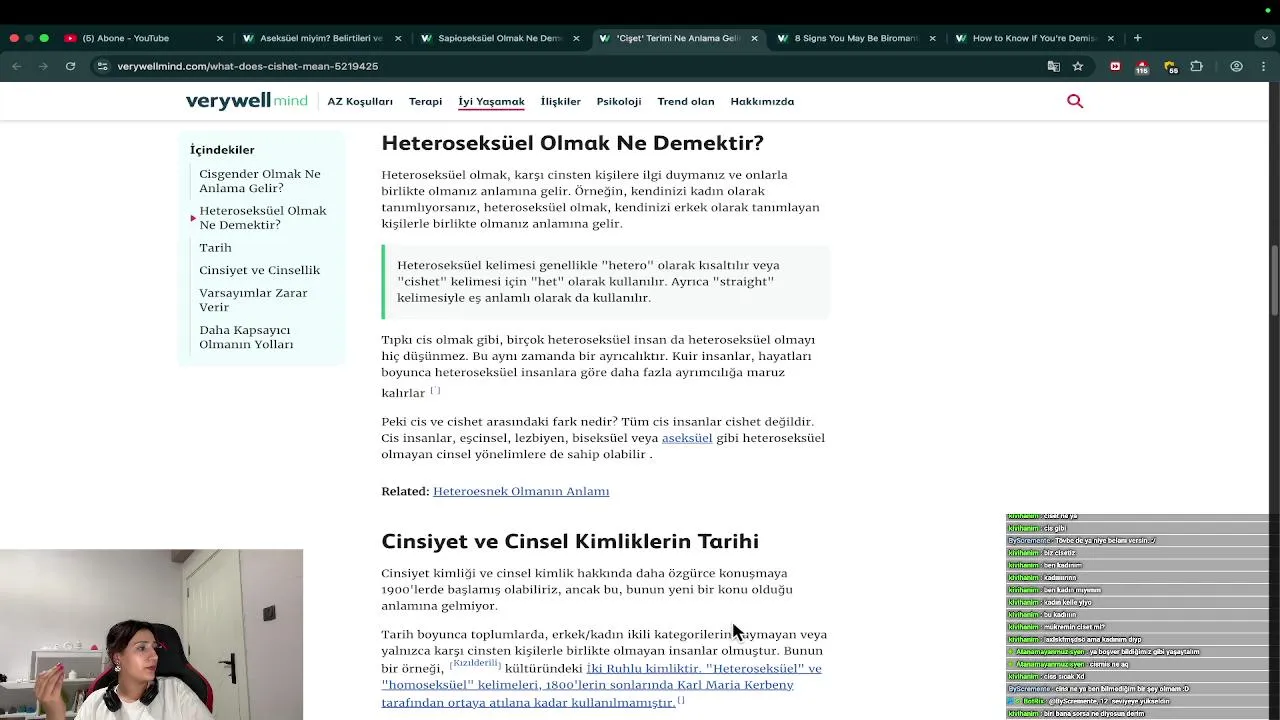This screenshot has width=1280, height=720.
Task: Open the Heteroesnek Olmanın Anlamı related link
Action: pyautogui.click(x=521, y=491)
